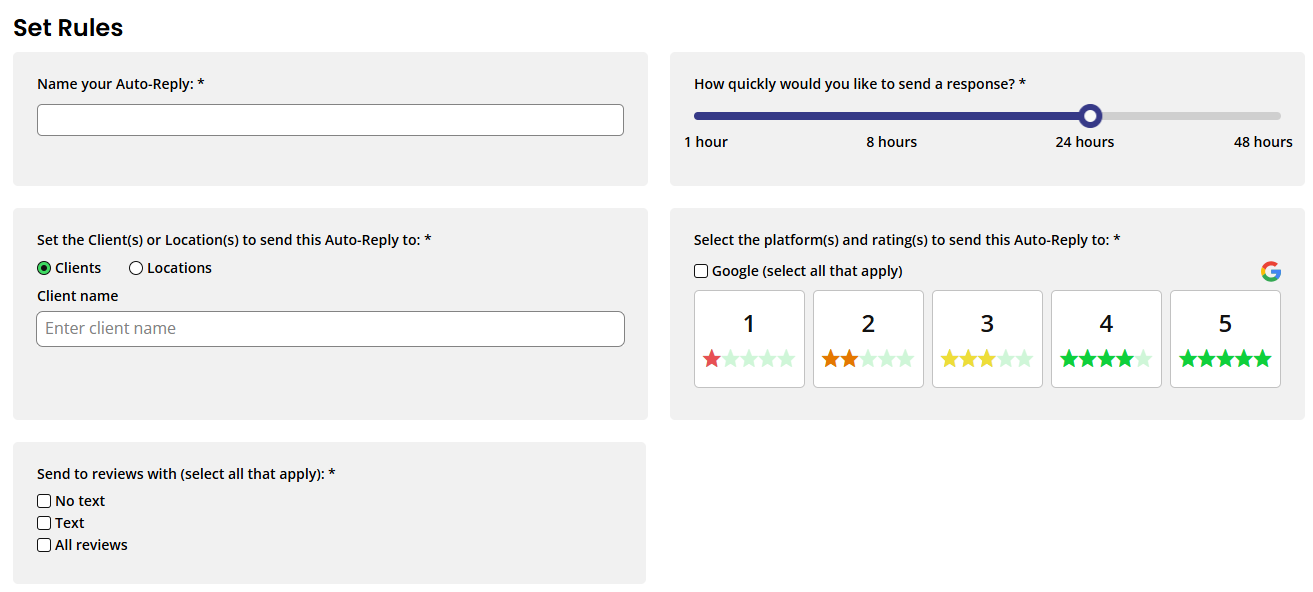Check the Text reviews option

(x=44, y=523)
